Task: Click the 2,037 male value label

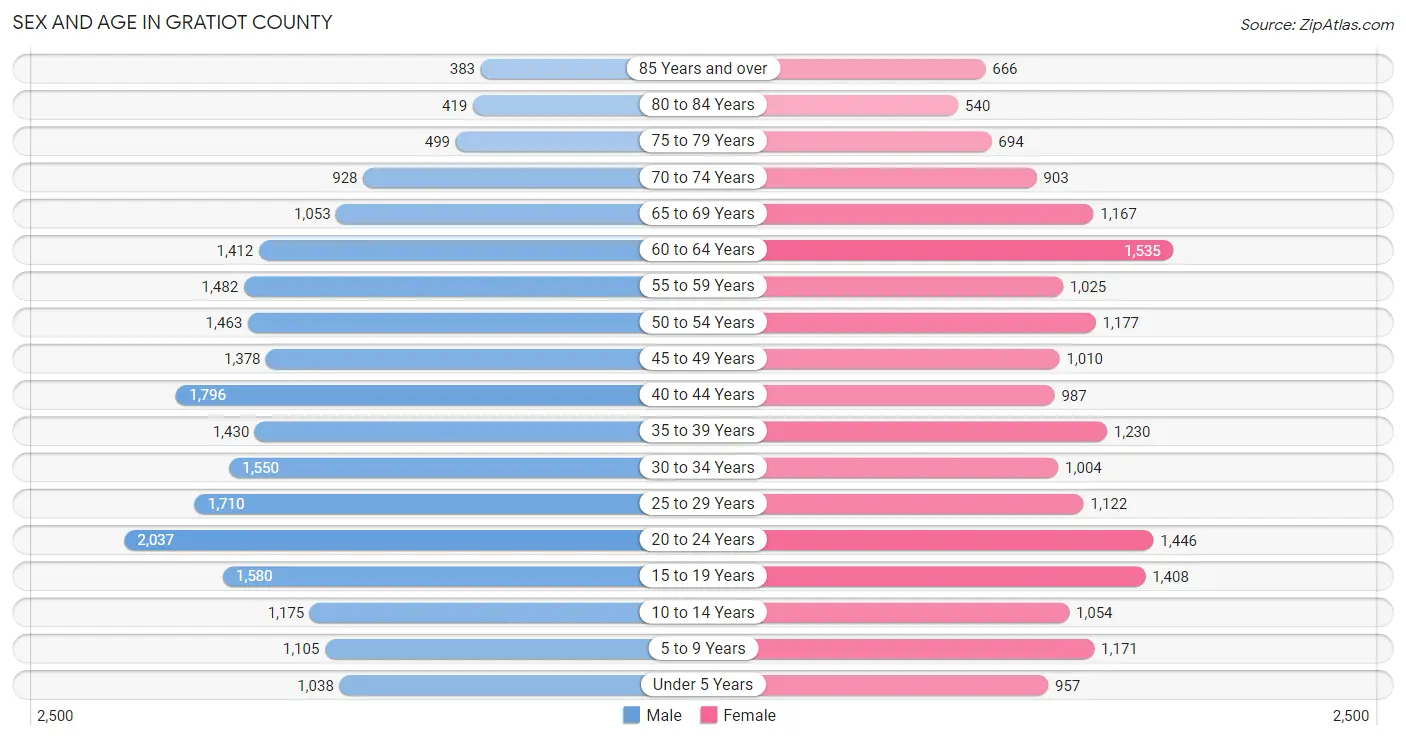Action: click(156, 540)
